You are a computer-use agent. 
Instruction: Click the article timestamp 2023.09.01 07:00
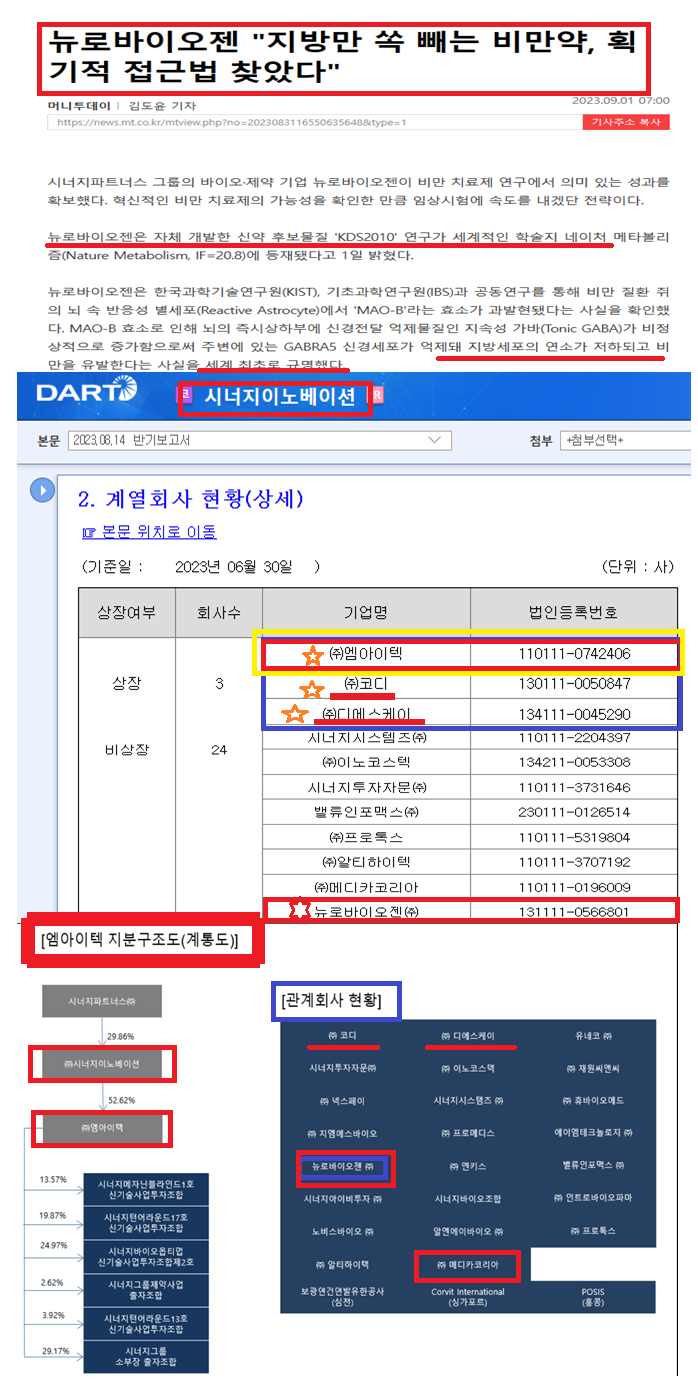pyautogui.click(x=620, y=101)
